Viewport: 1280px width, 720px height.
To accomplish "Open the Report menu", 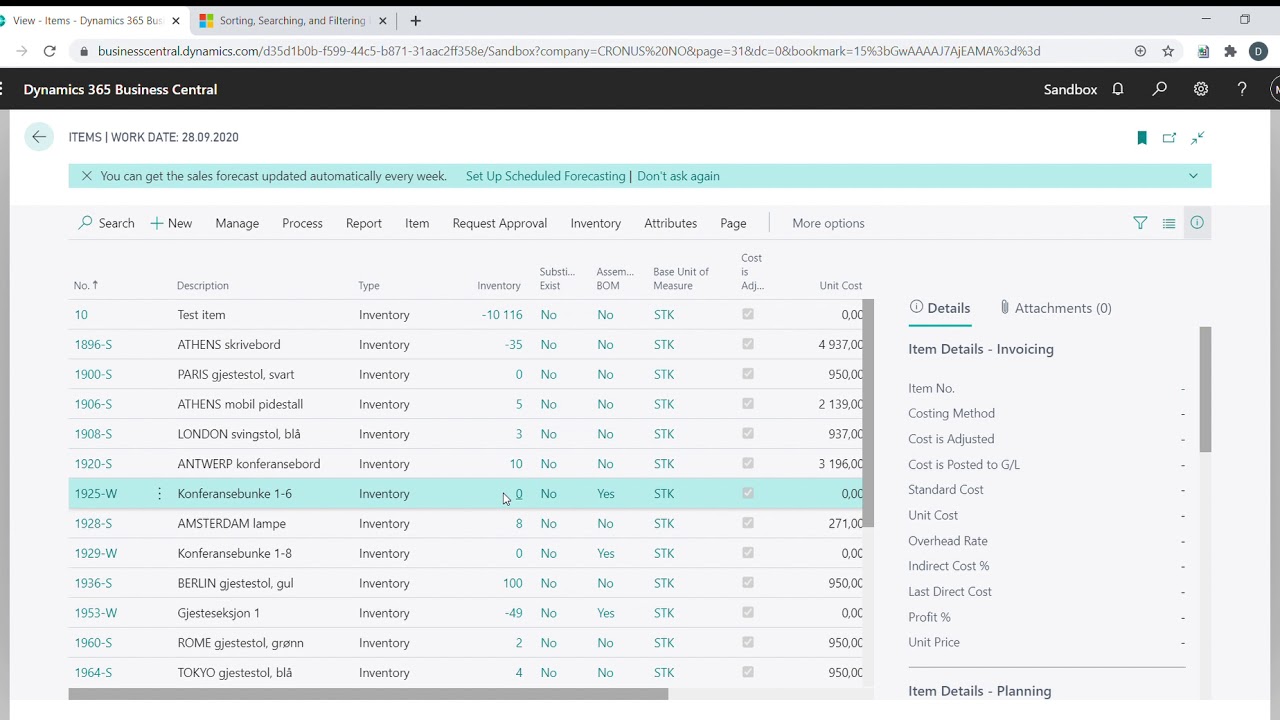I will [364, 223].
